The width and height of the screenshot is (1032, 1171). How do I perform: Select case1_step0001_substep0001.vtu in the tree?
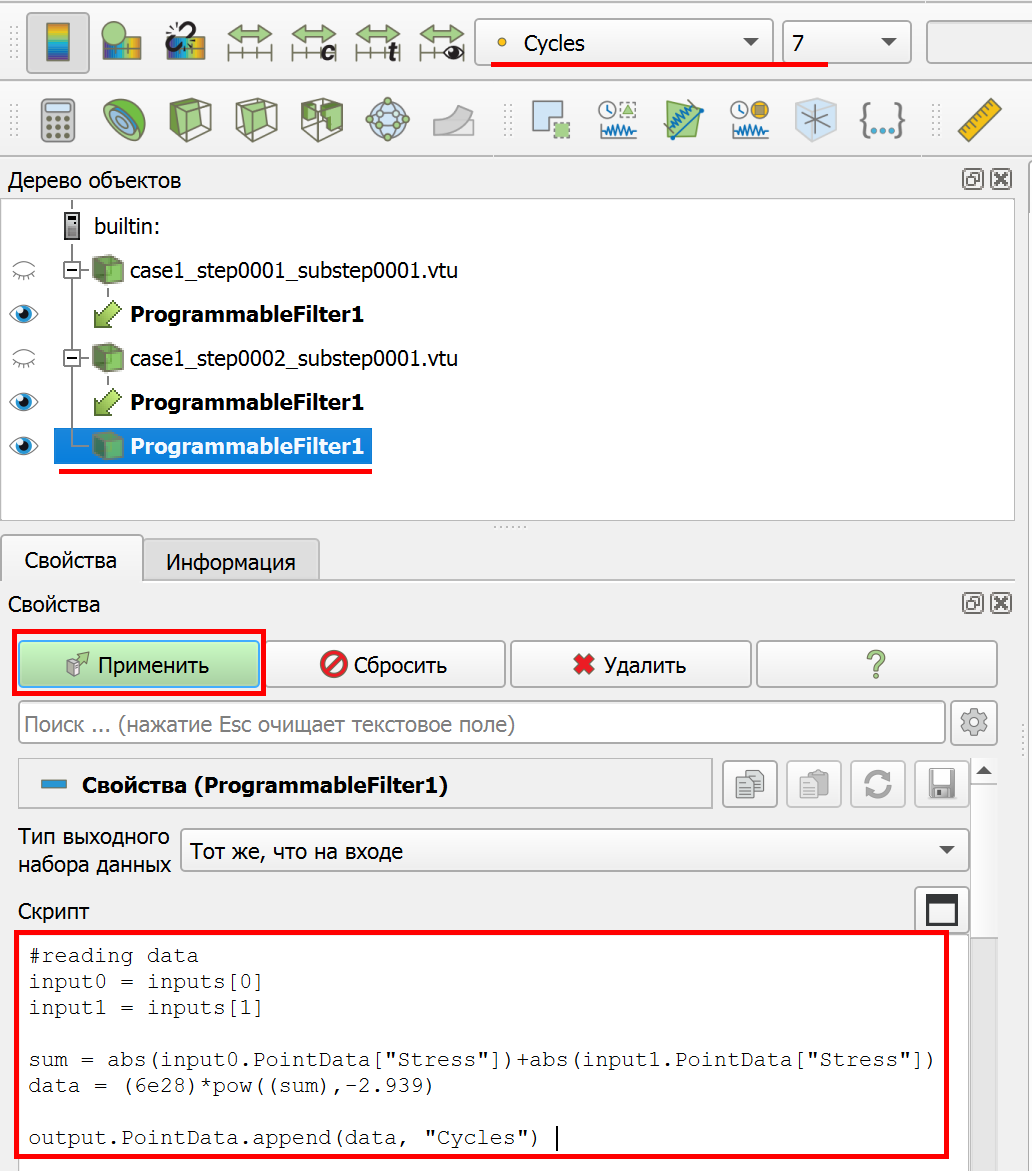tap(293, 270)
